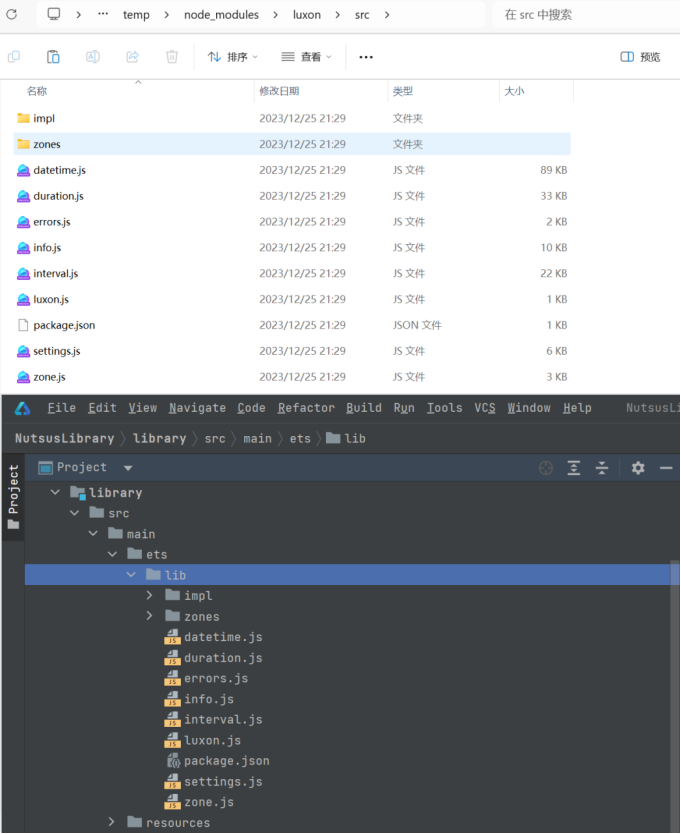Click the This PC monitor icon in address bar
The image size is (681, 834).
tap(54, 14)
